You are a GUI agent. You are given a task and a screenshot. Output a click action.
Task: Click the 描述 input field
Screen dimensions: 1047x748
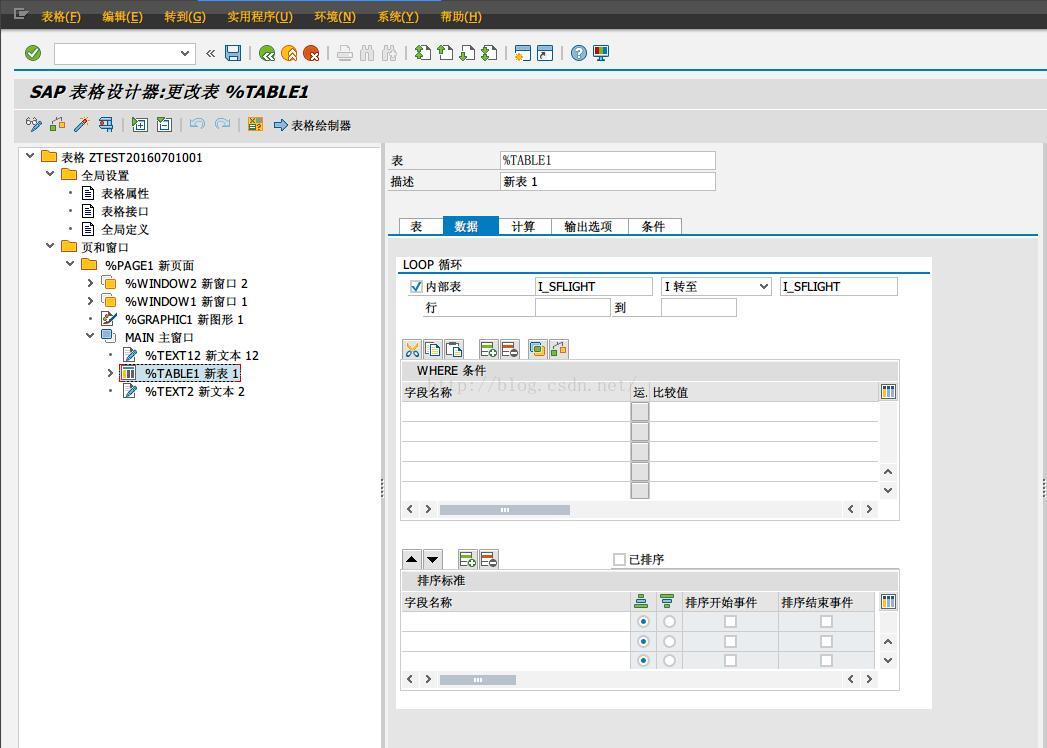[608, 182]
